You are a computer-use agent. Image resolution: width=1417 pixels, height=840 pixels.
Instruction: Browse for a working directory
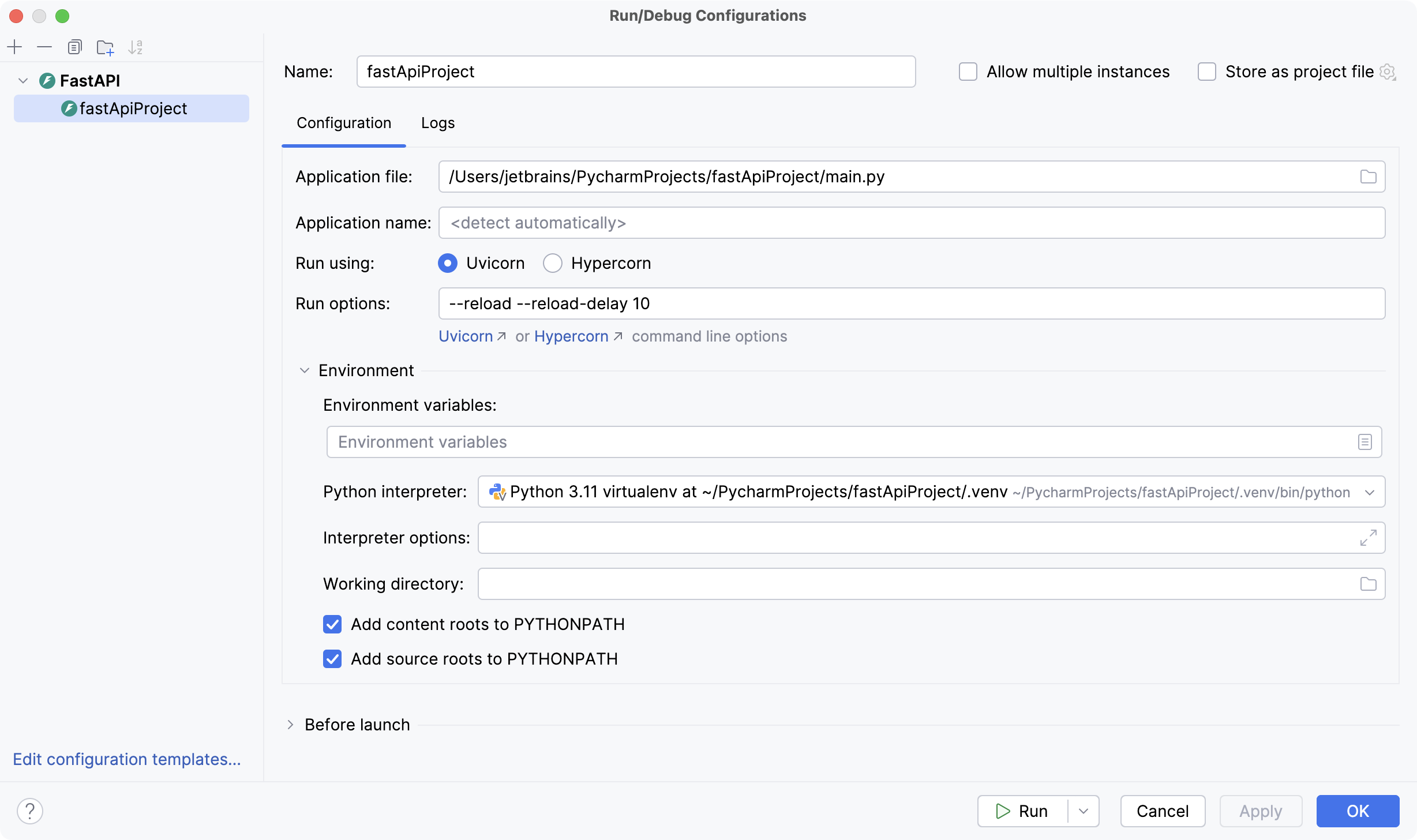coord(1368,583)
